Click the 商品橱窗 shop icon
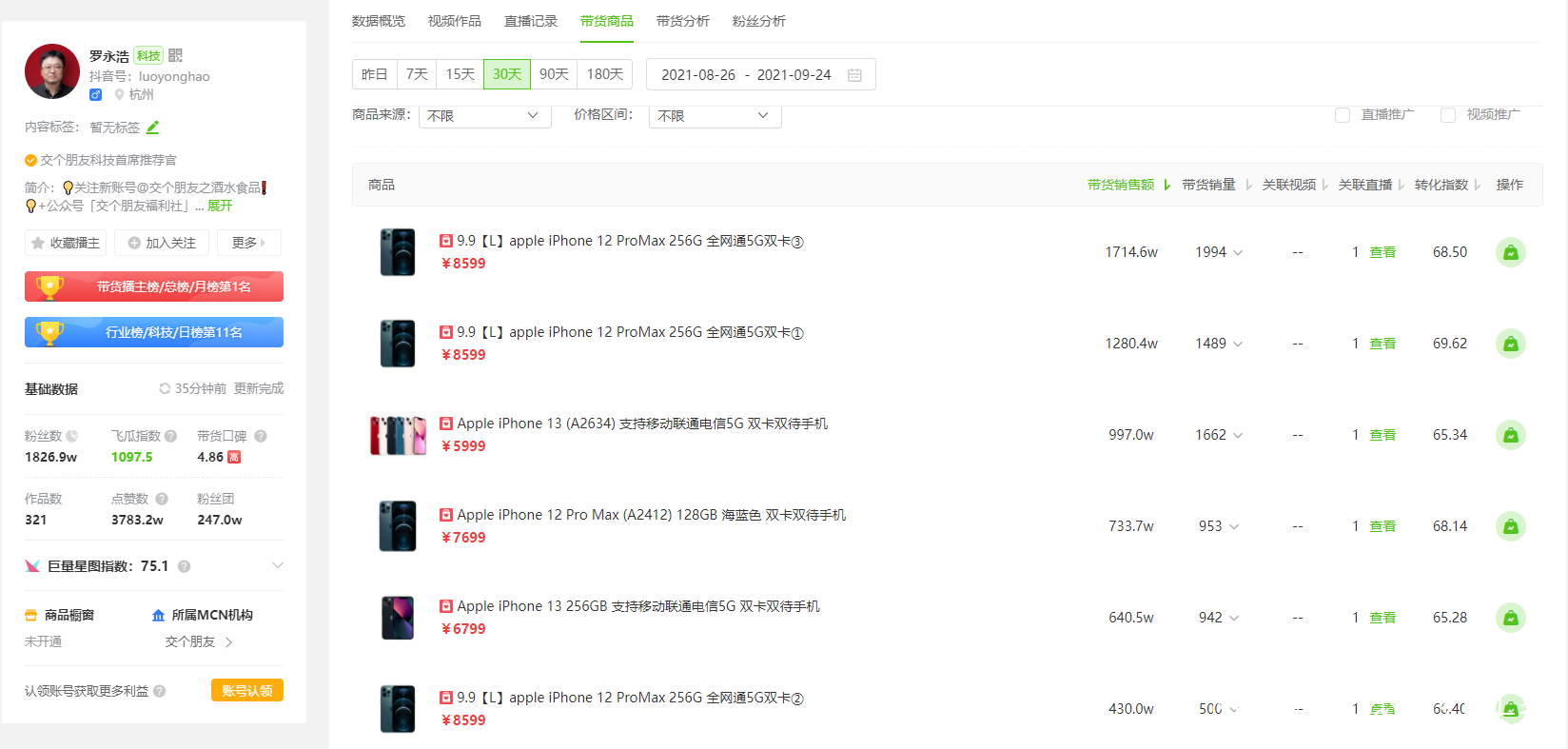This screenshot has width=1568, height=749. [31, 615]
